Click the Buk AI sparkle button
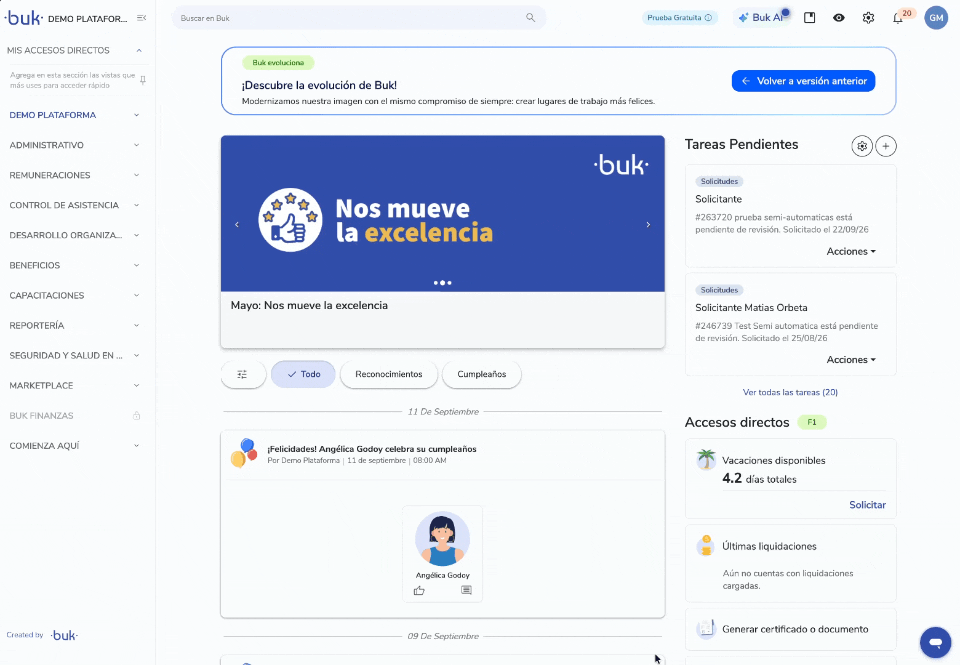 click(761, 18)
